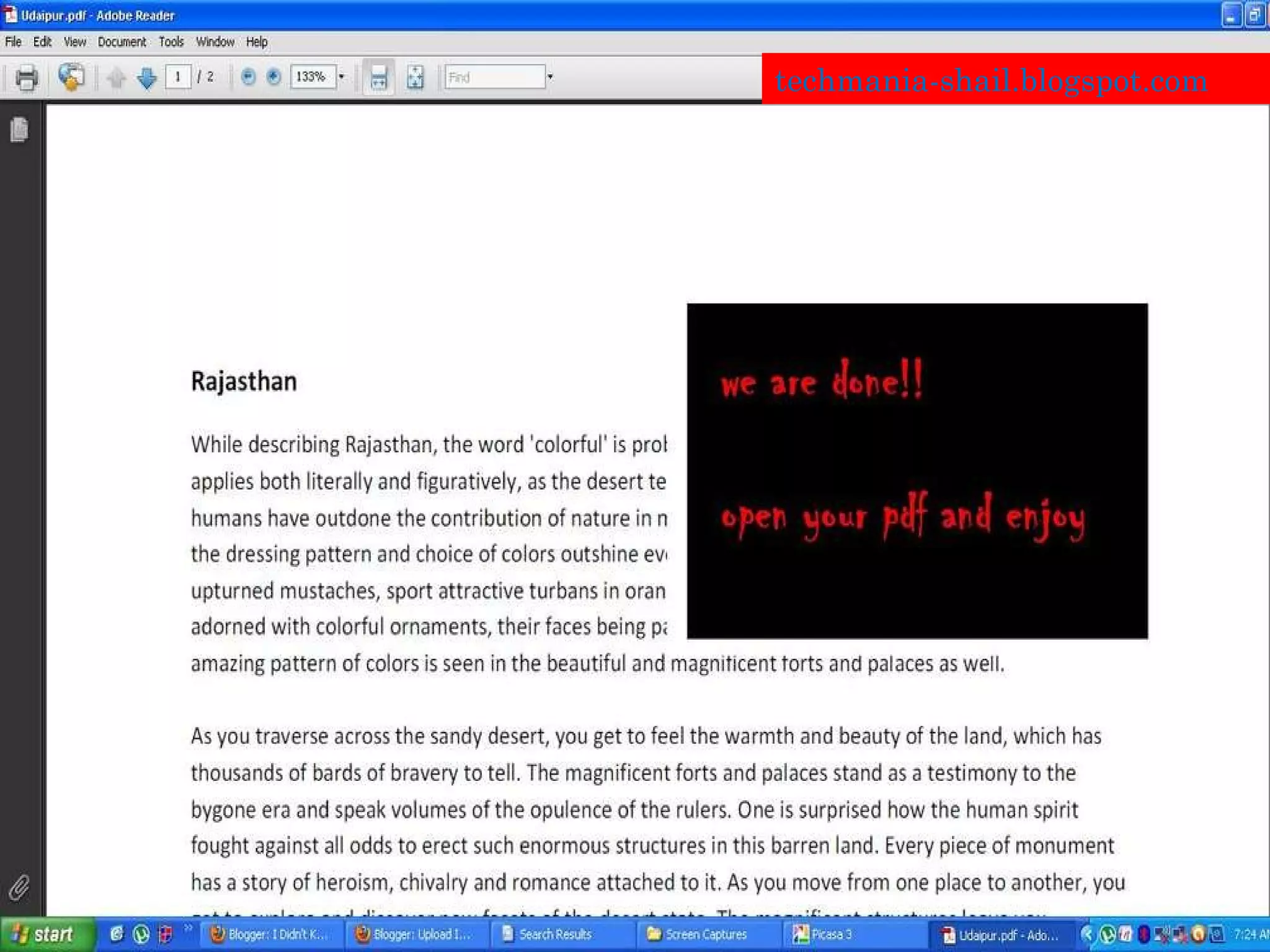Open the File menu
This screenshot has height=952, width=1270.
coord(13,42)
